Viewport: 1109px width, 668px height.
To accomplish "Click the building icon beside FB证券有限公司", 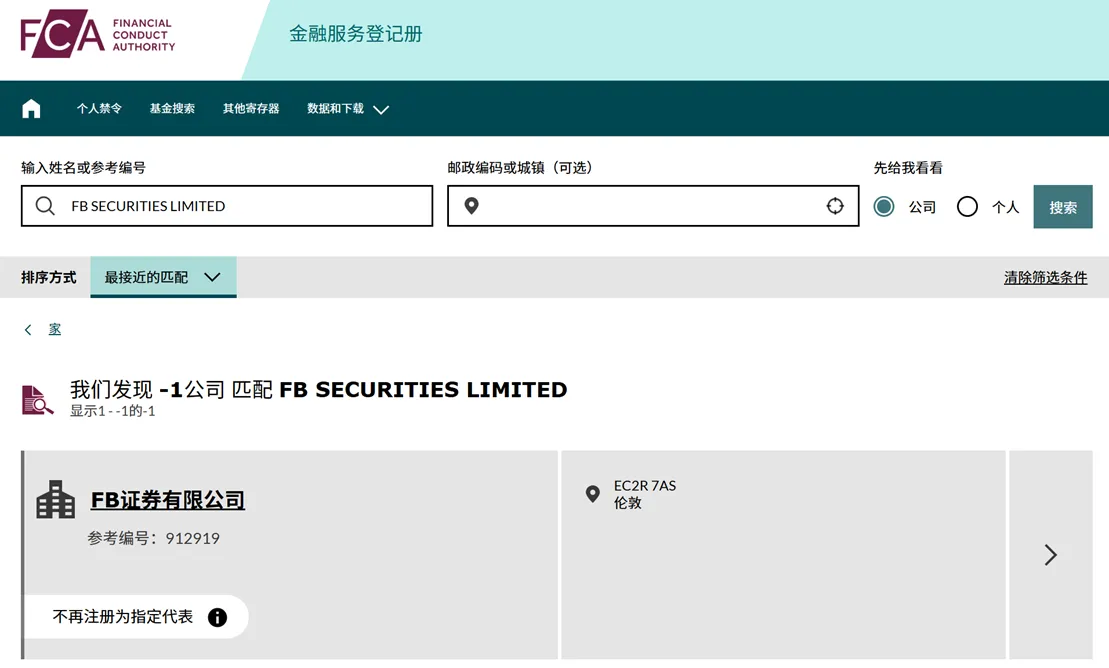I will tap(55, 500).
